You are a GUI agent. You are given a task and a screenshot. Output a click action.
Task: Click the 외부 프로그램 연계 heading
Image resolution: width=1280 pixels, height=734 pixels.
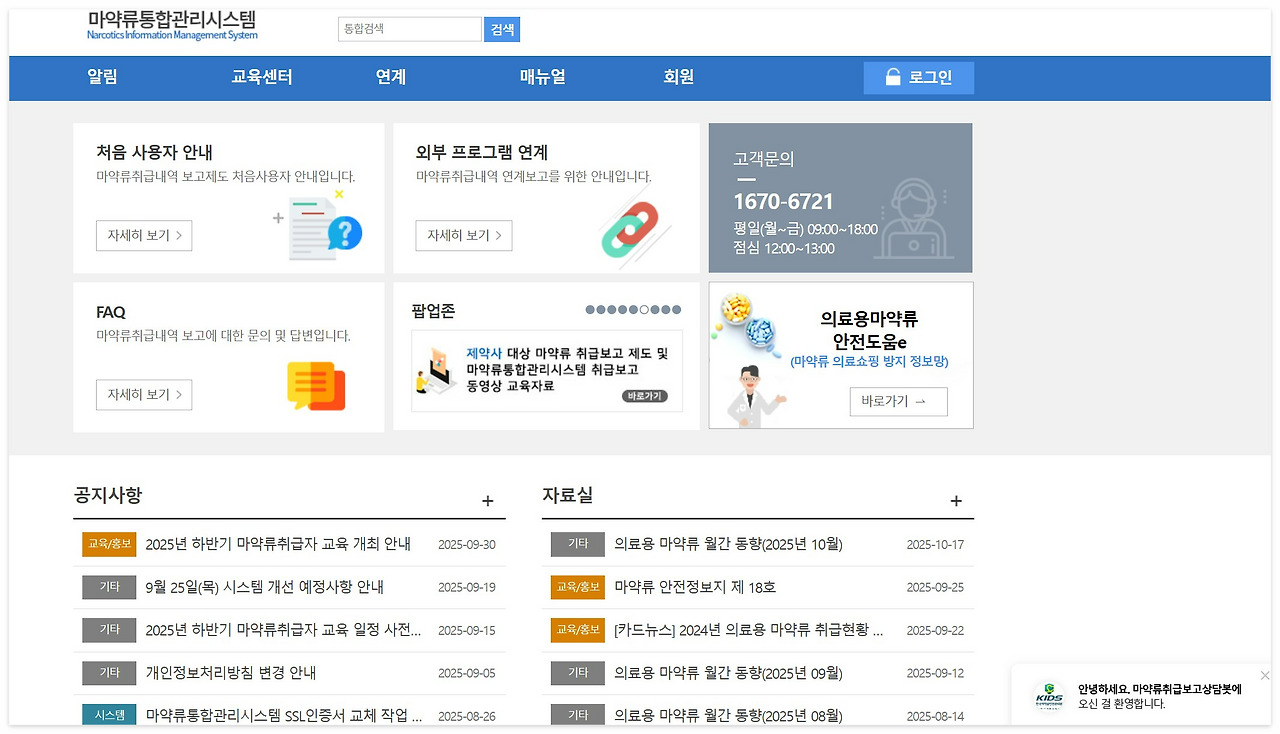coord(482,153)
